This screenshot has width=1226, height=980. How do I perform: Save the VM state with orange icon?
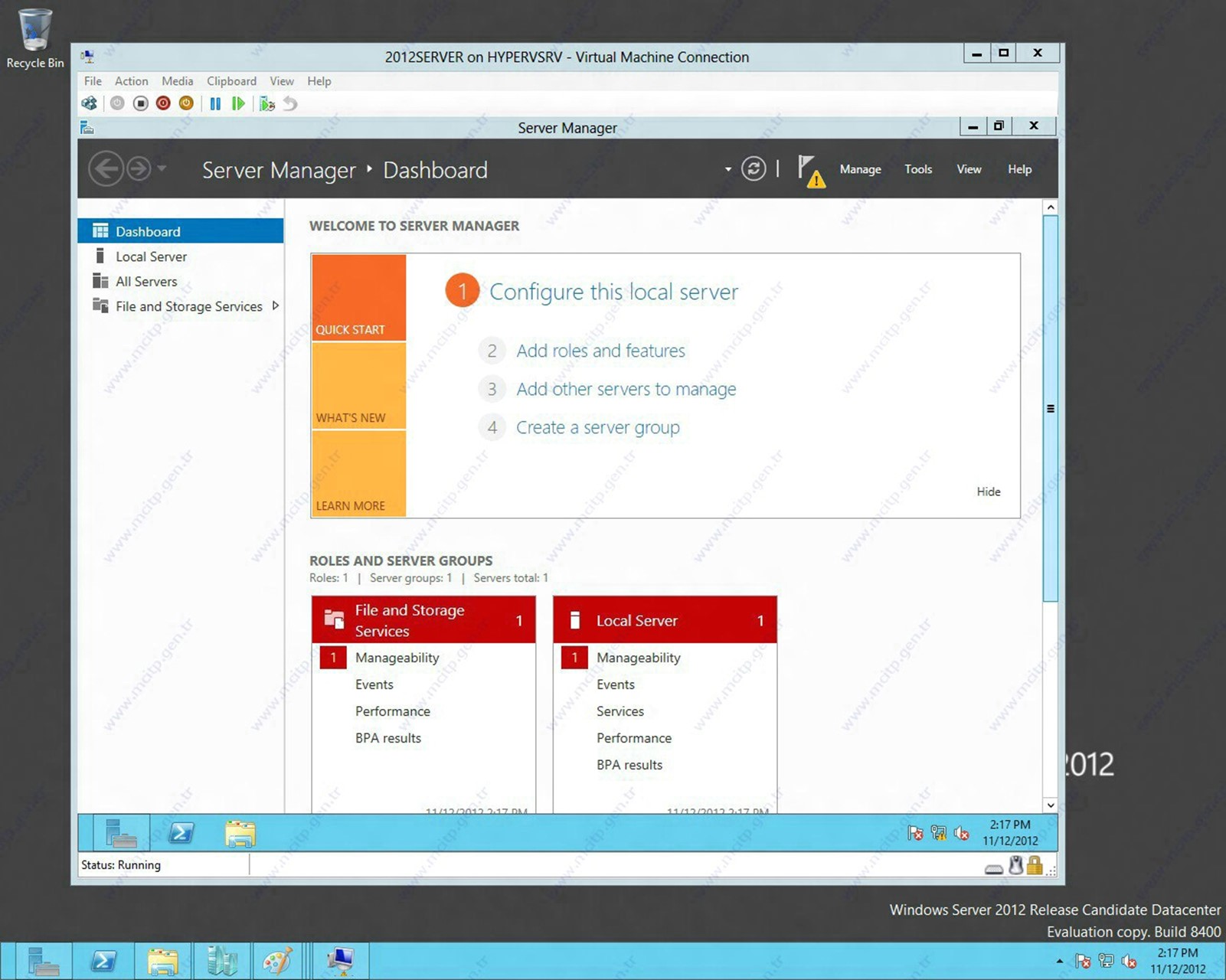pos(186,103)
